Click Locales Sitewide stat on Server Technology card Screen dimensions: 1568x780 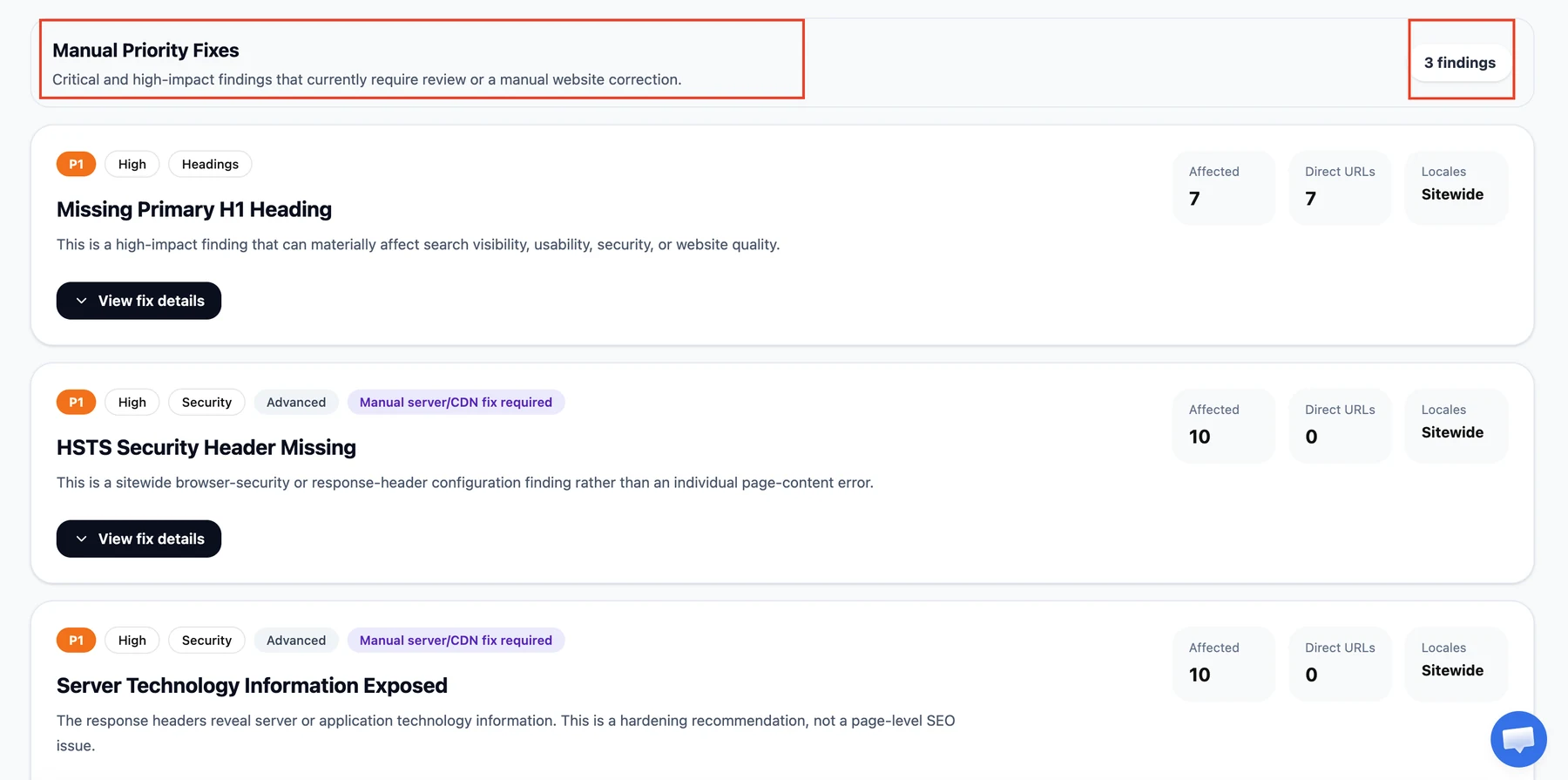pyautogui.click(x=1456, y=663)
